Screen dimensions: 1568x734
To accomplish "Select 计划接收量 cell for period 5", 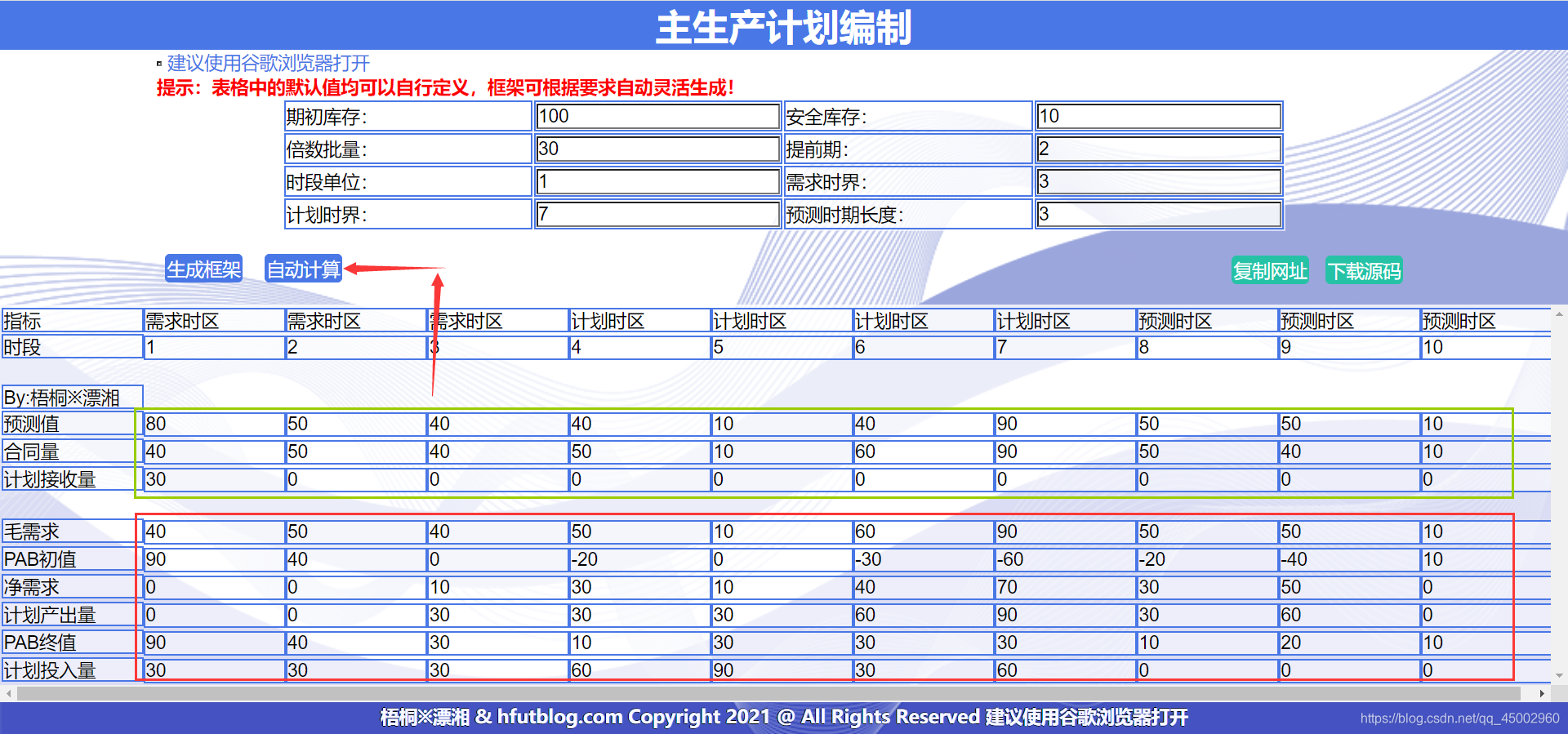I will click(x=782, y=479).
